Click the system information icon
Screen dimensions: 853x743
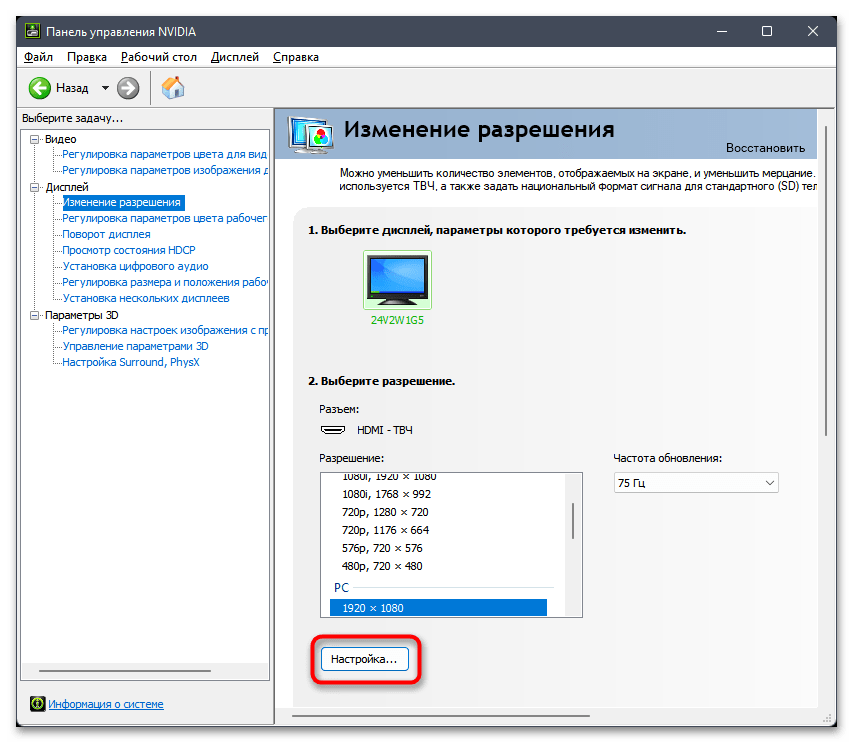pos(37,704)
